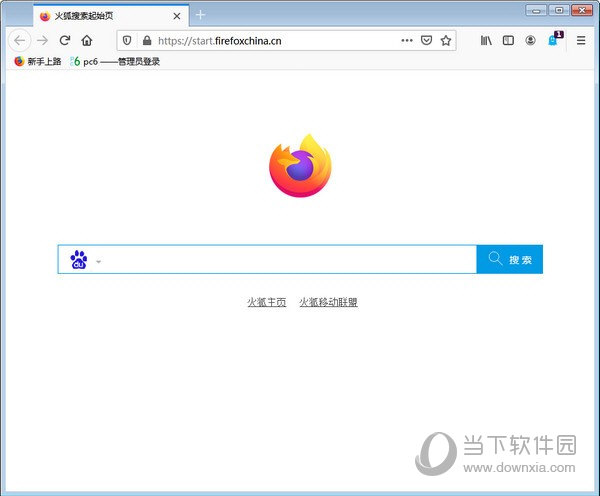This screenshot has height=496, width=600.
Task: Click the blue 搜索 search button
Action: 510,259
